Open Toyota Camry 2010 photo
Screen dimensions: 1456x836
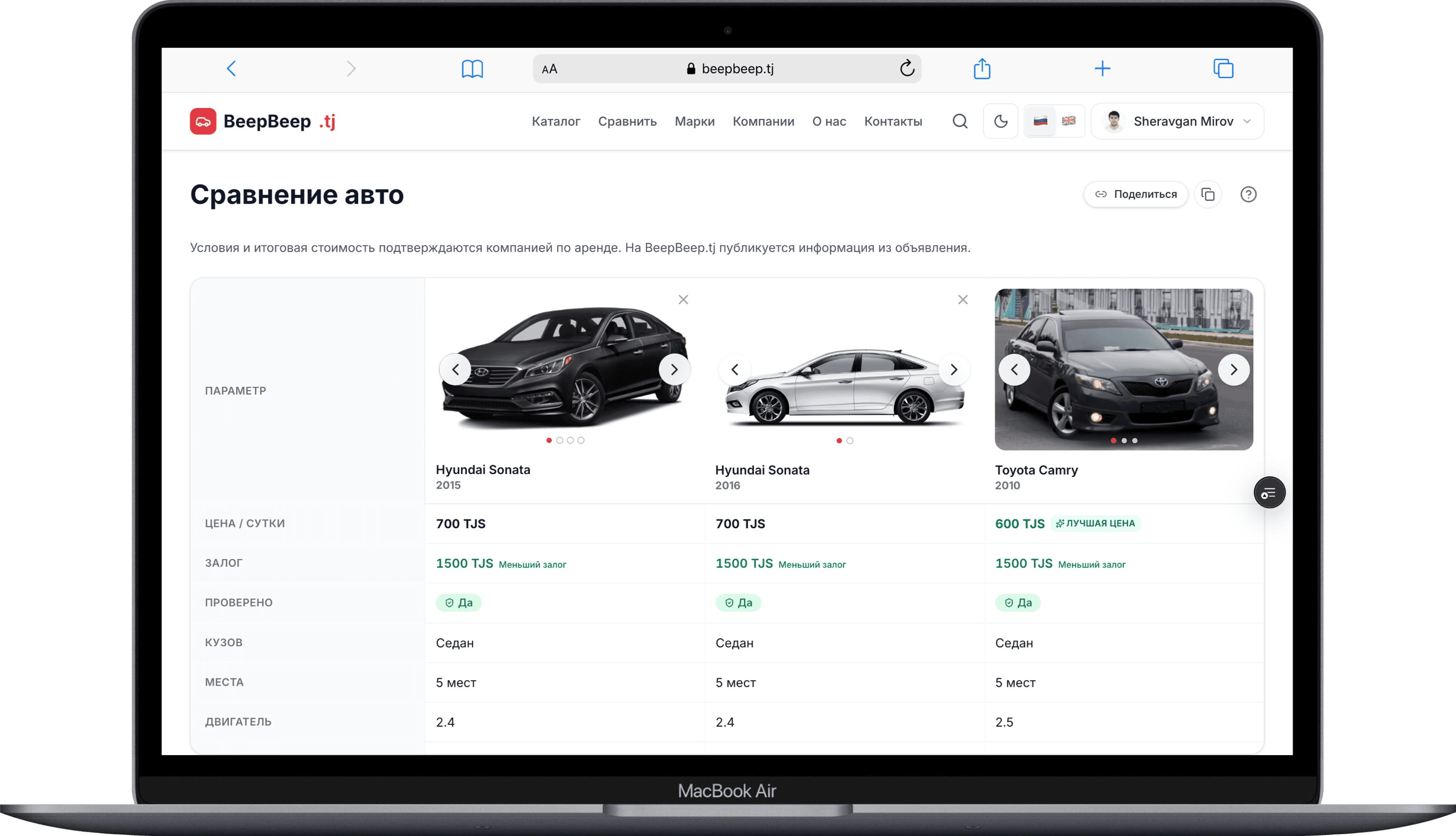(x=1123, y=369)
